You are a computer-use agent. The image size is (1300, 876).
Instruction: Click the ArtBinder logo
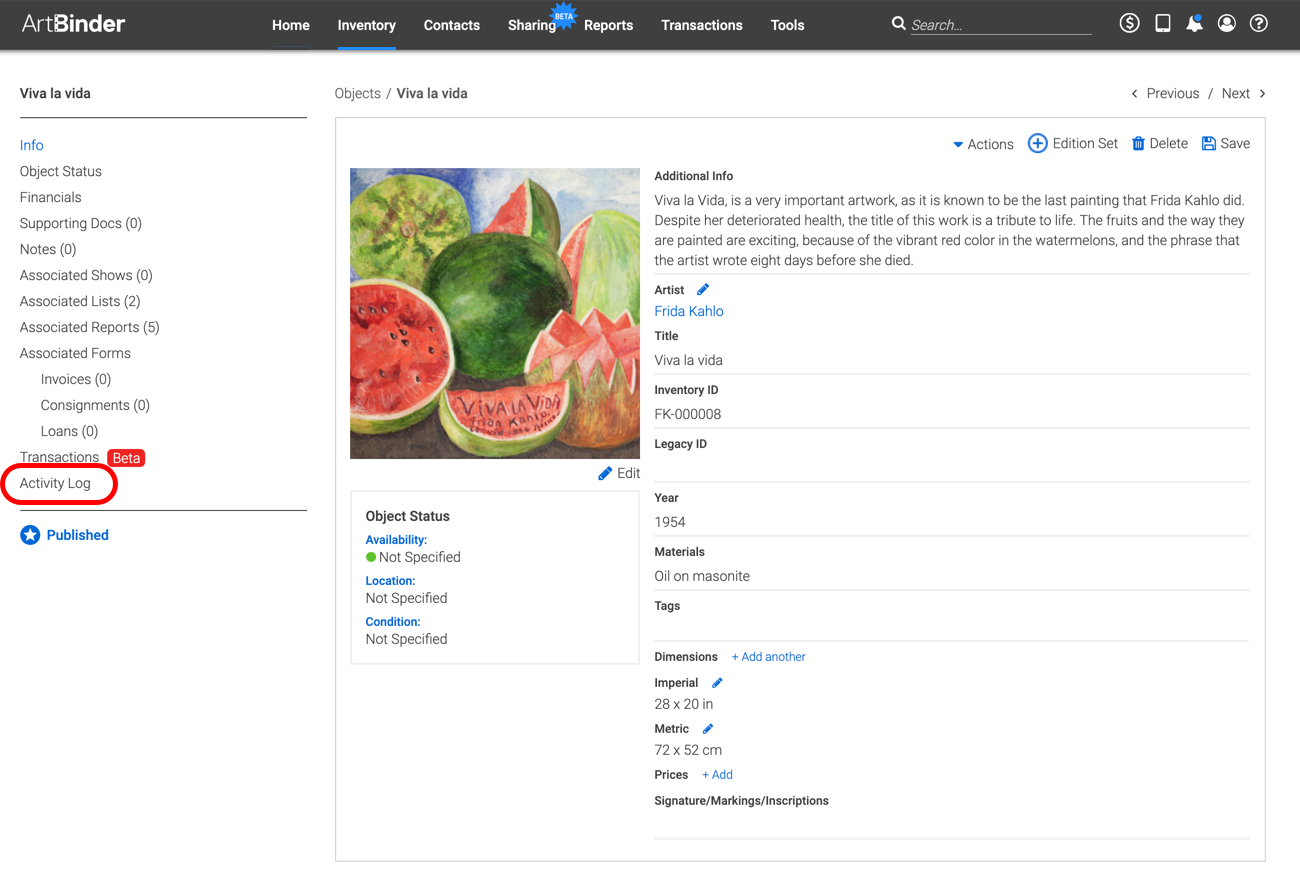73,23
